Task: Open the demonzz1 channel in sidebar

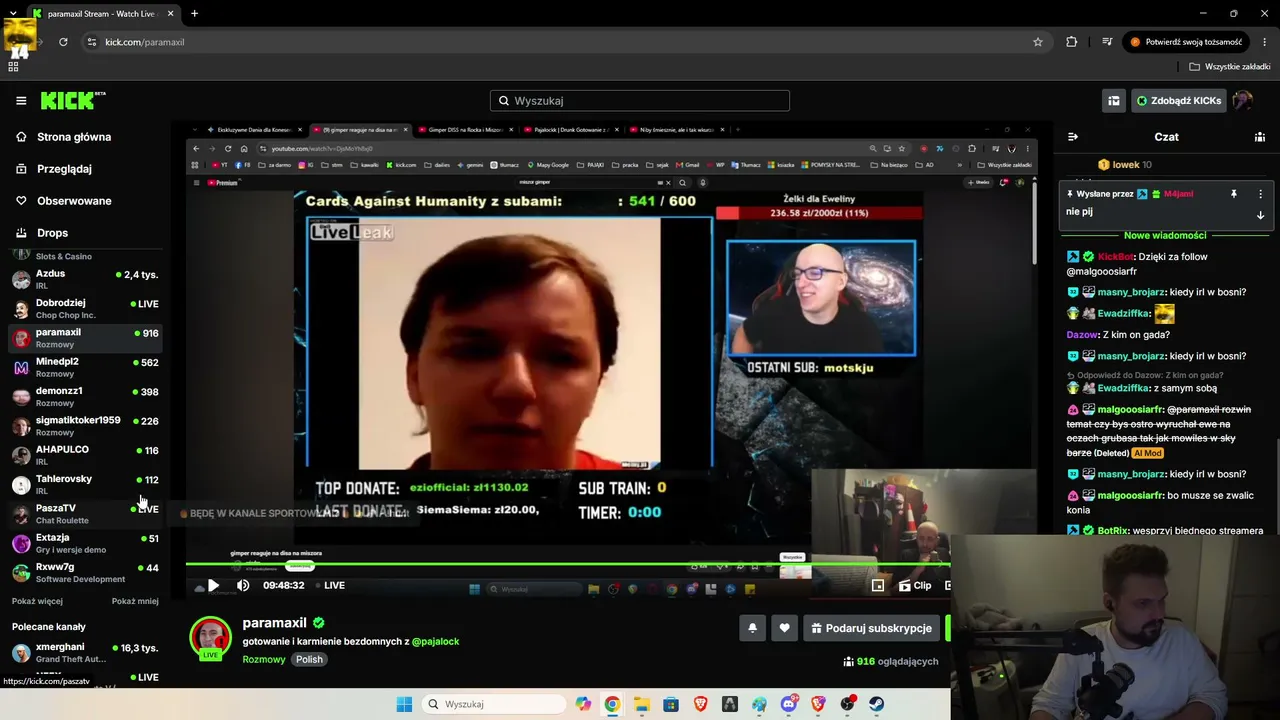Action: [x=85, y=396]
